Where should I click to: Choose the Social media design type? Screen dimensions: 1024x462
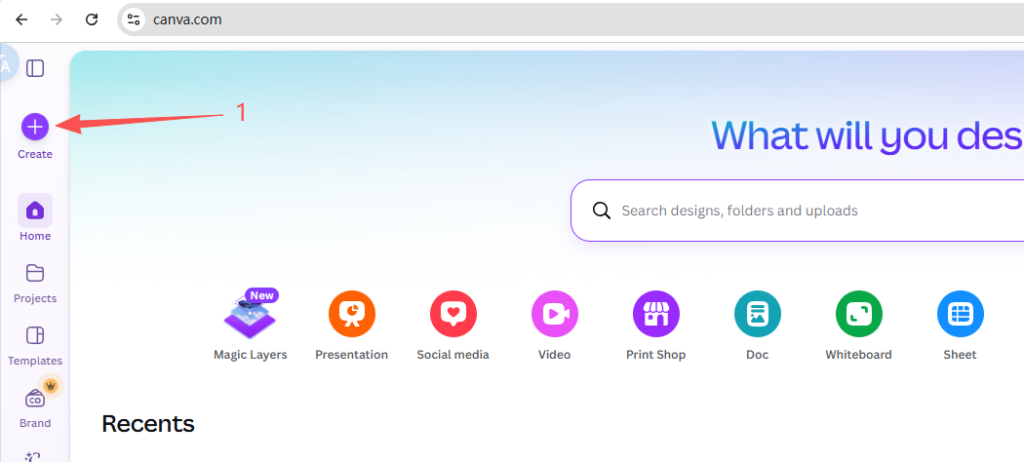click(453, 325)
